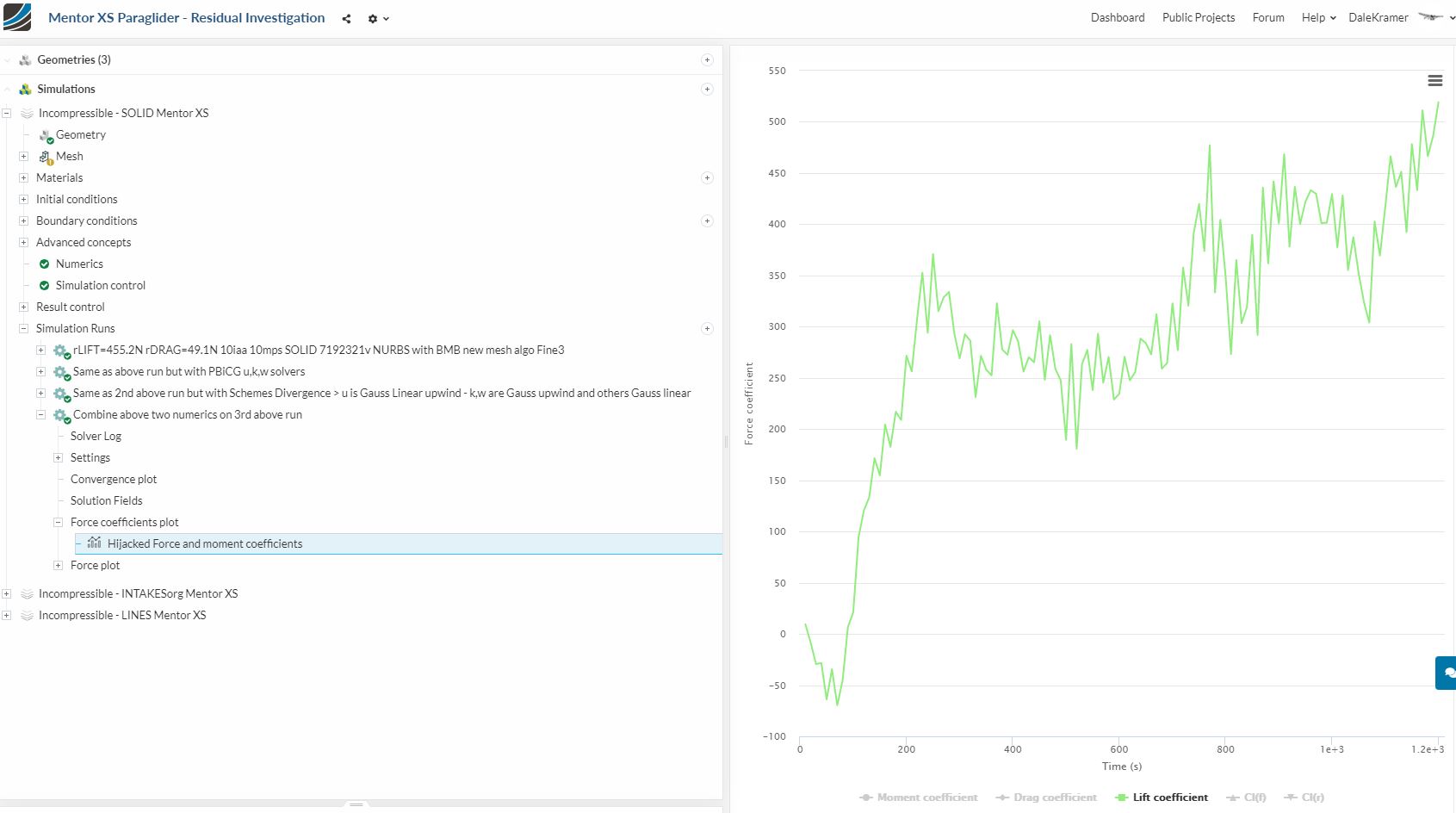
Task: Expand the Boundary conditions node
Action: point(24,221)
